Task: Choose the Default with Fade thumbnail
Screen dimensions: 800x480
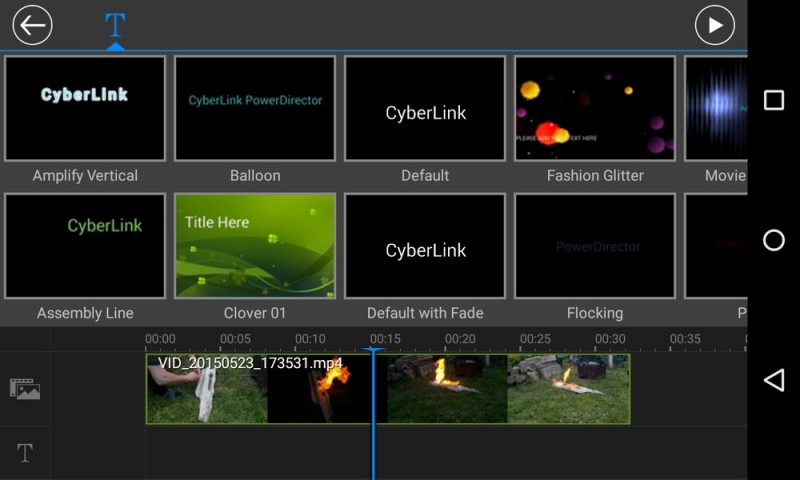Action: (425, 246)
